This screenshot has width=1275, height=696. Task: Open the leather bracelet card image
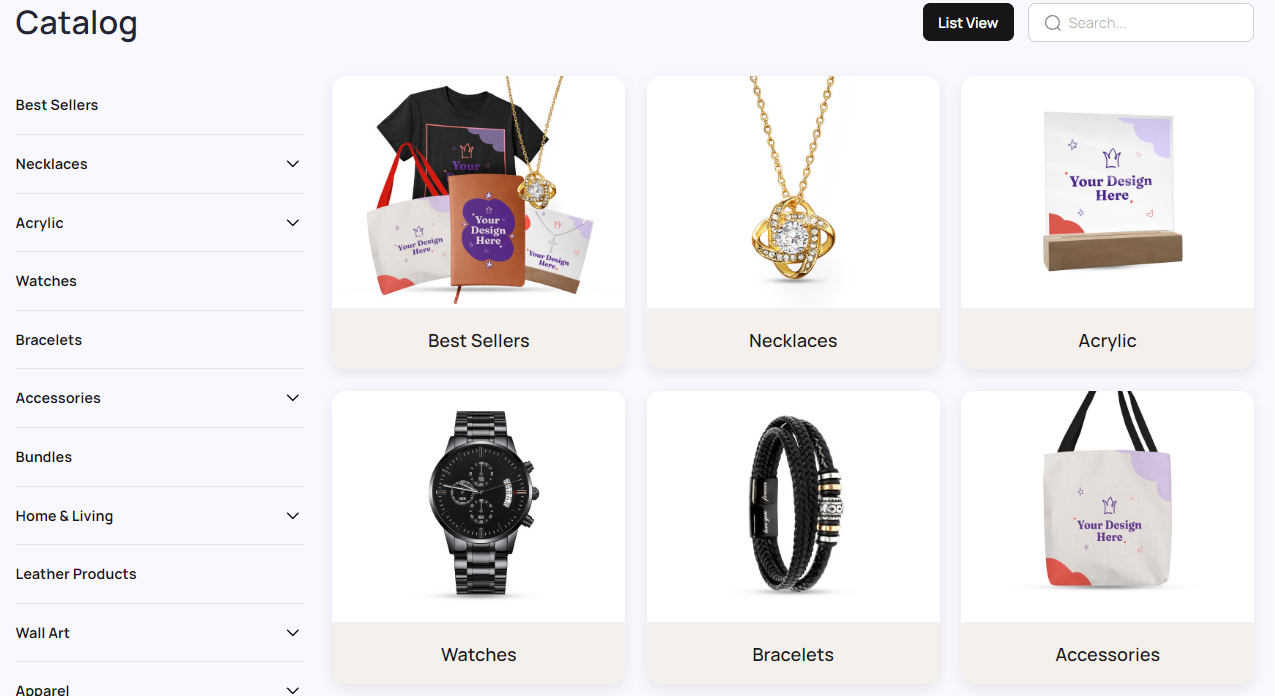[x=793, y=506]
